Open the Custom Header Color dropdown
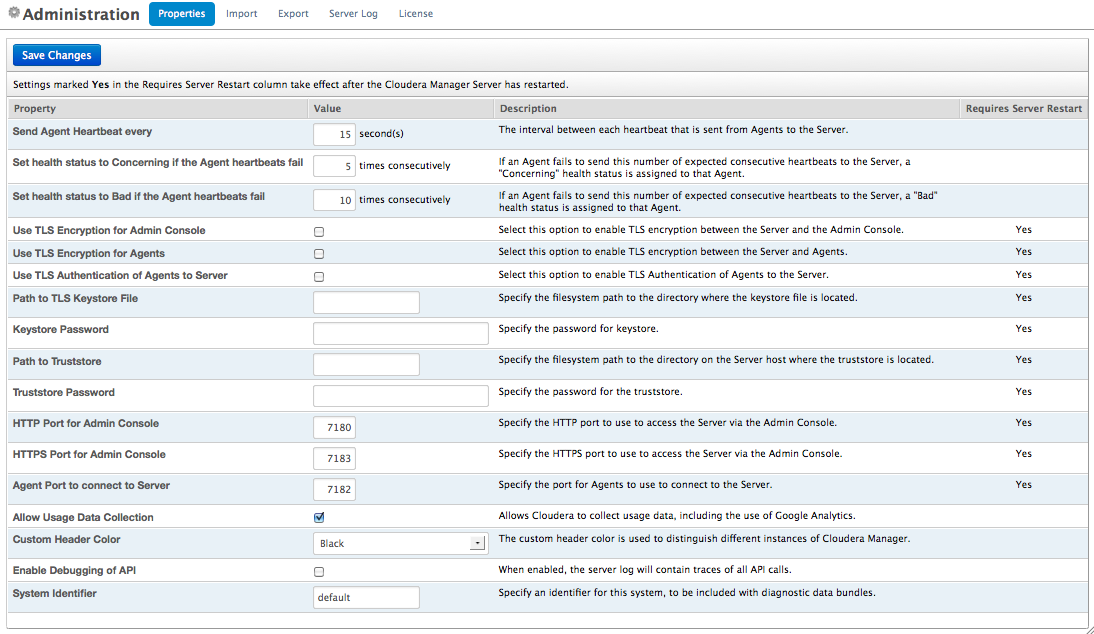Image resolution: width=1094 pixels, height=634 pixels. coord(400,543)
